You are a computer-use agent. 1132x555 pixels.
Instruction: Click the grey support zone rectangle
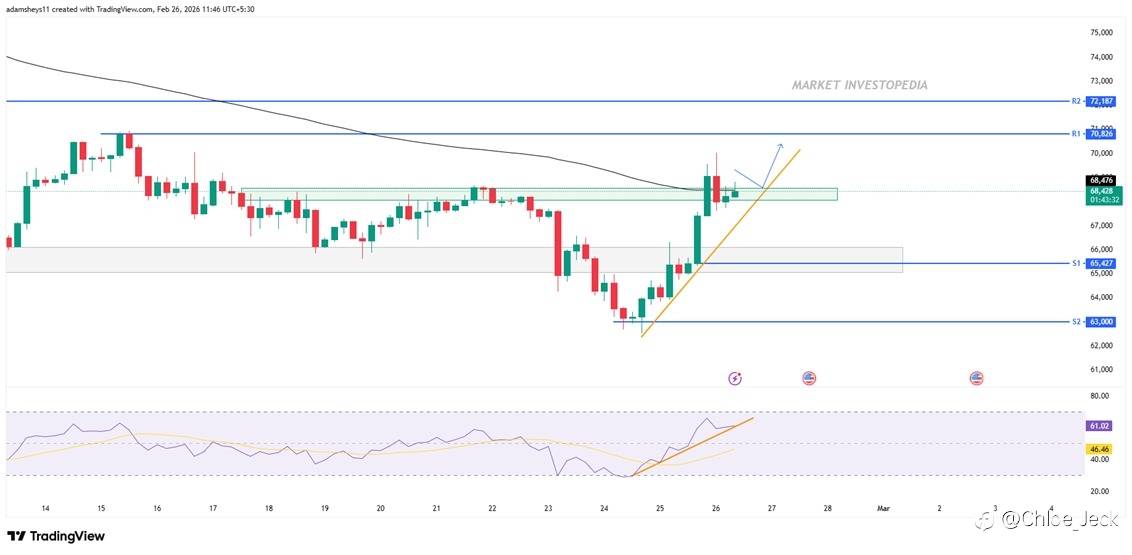click(x=454, y=260)
